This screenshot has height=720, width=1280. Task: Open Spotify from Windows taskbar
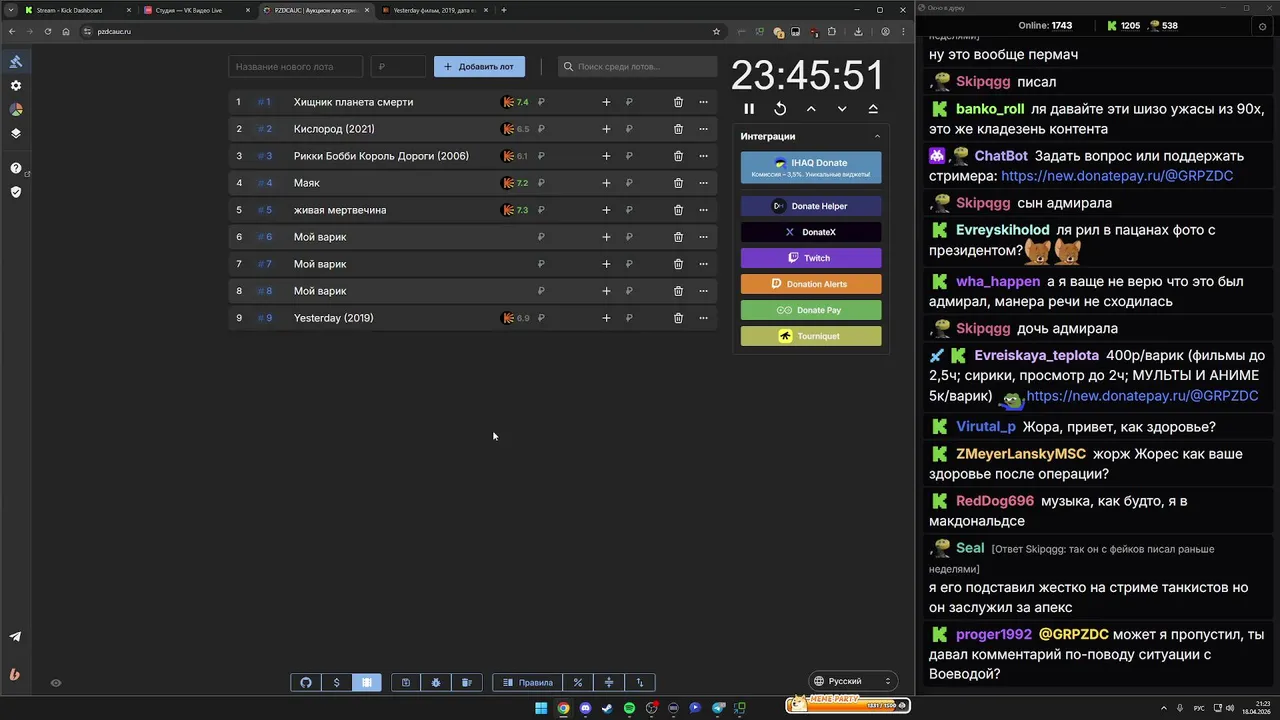coord(629,708)
